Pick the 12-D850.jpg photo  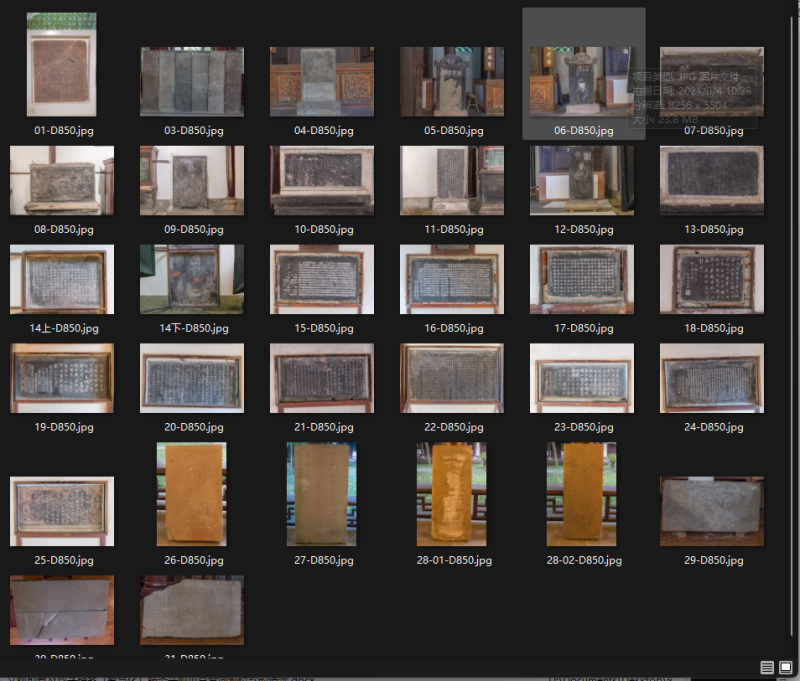(x=581, y=181)
